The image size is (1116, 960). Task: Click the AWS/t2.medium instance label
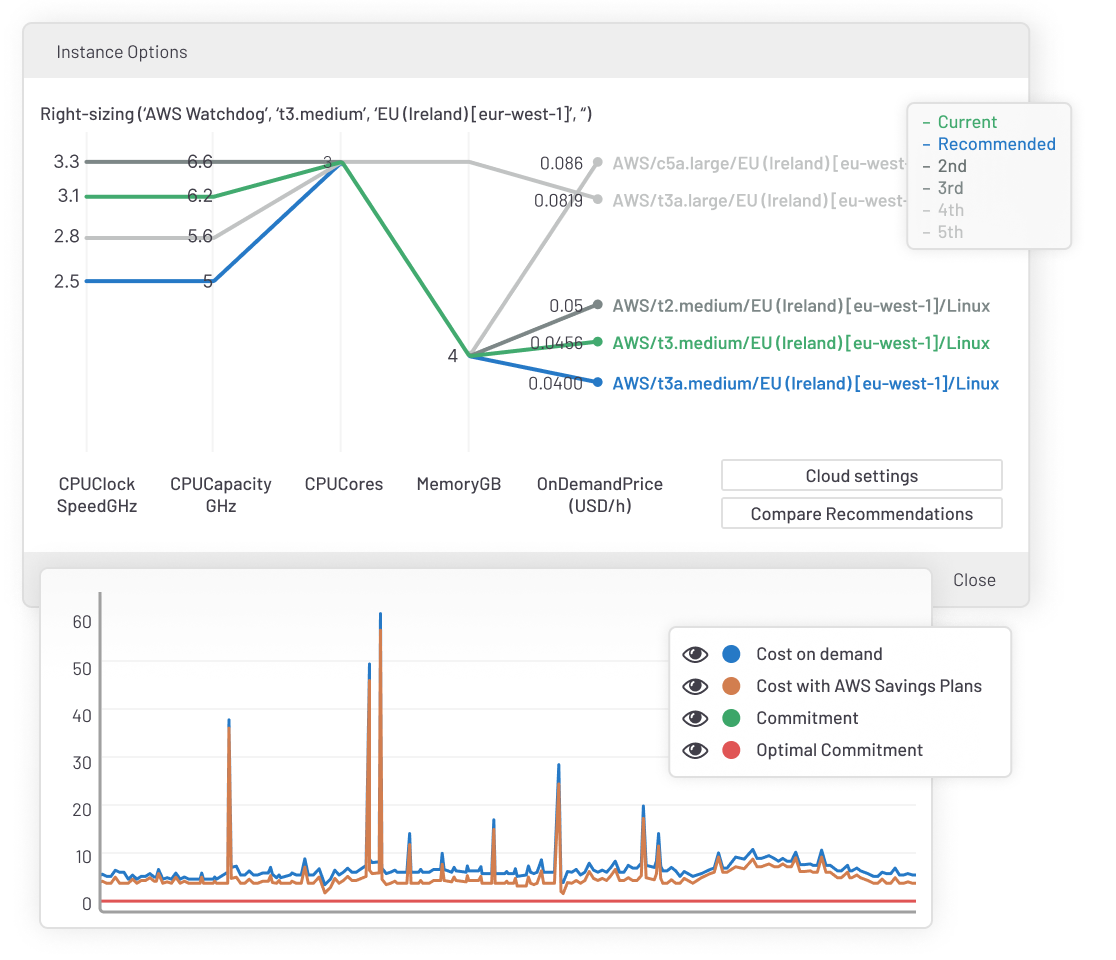coord(800,306)
